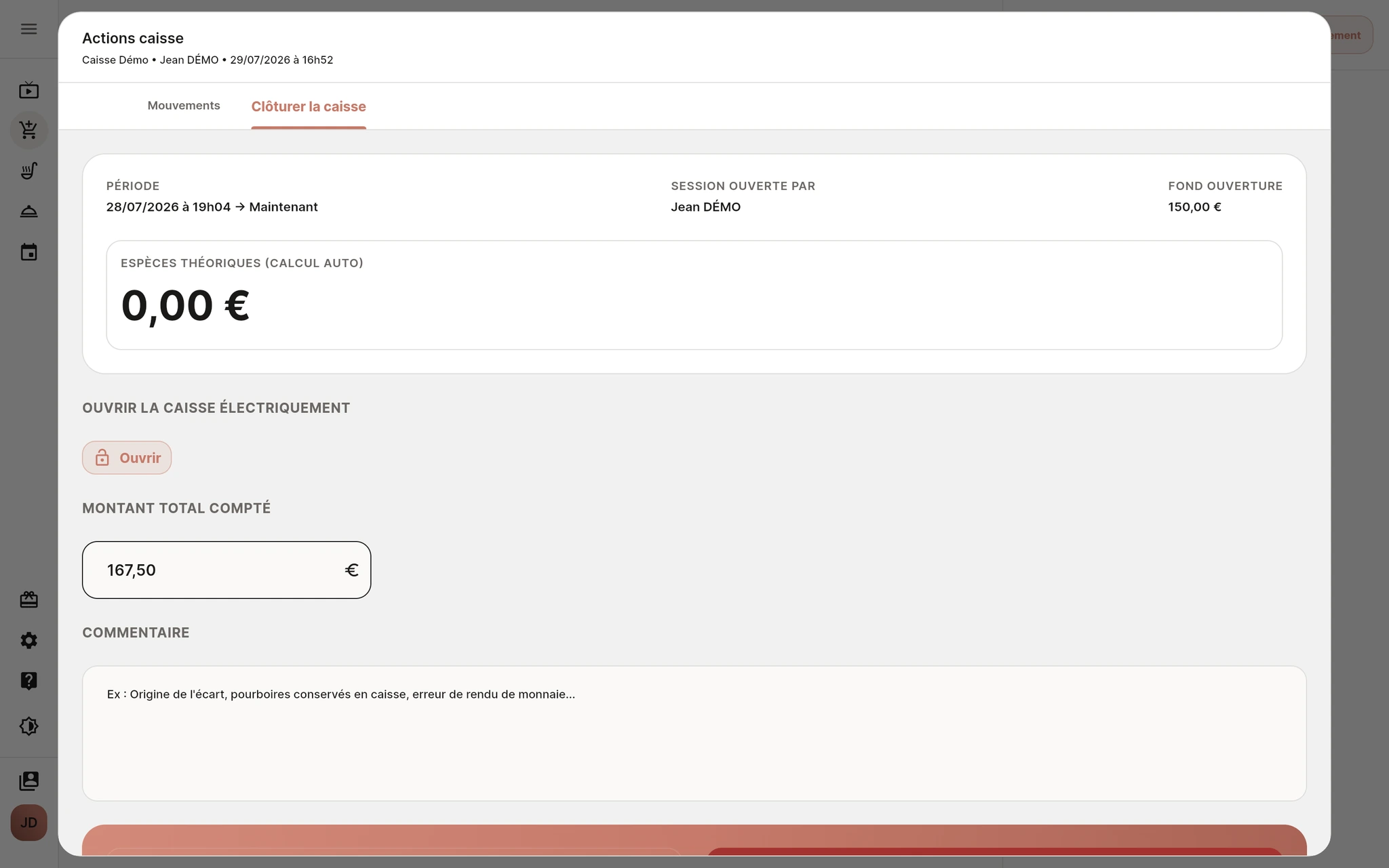Image resolution: width=1389 pixels, height=868 pixels.
Task: Click the Caisse Démo subtitle line
Action: coord(208,60)
